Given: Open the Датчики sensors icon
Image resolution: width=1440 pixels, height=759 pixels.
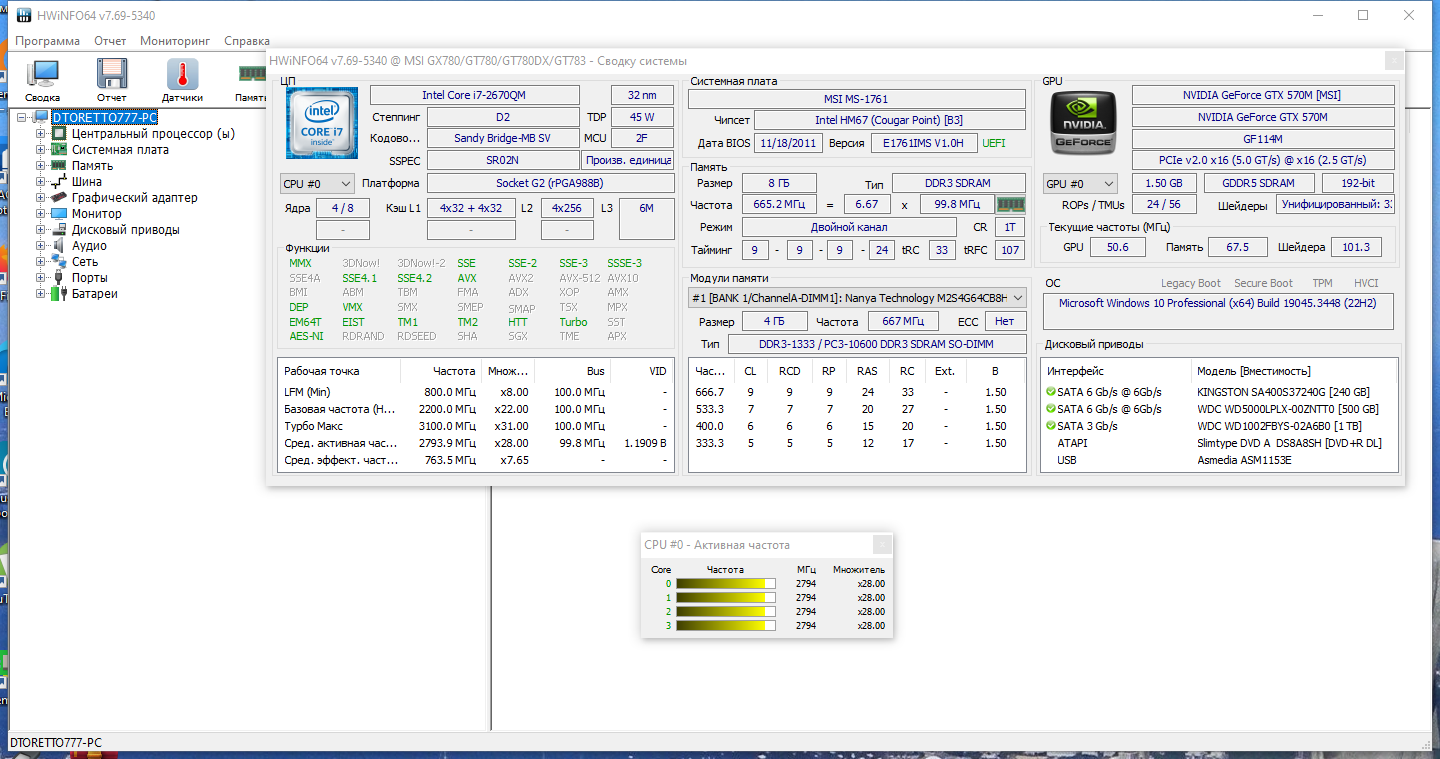Looking at the screenshot, I should click(x=180, y=78).
